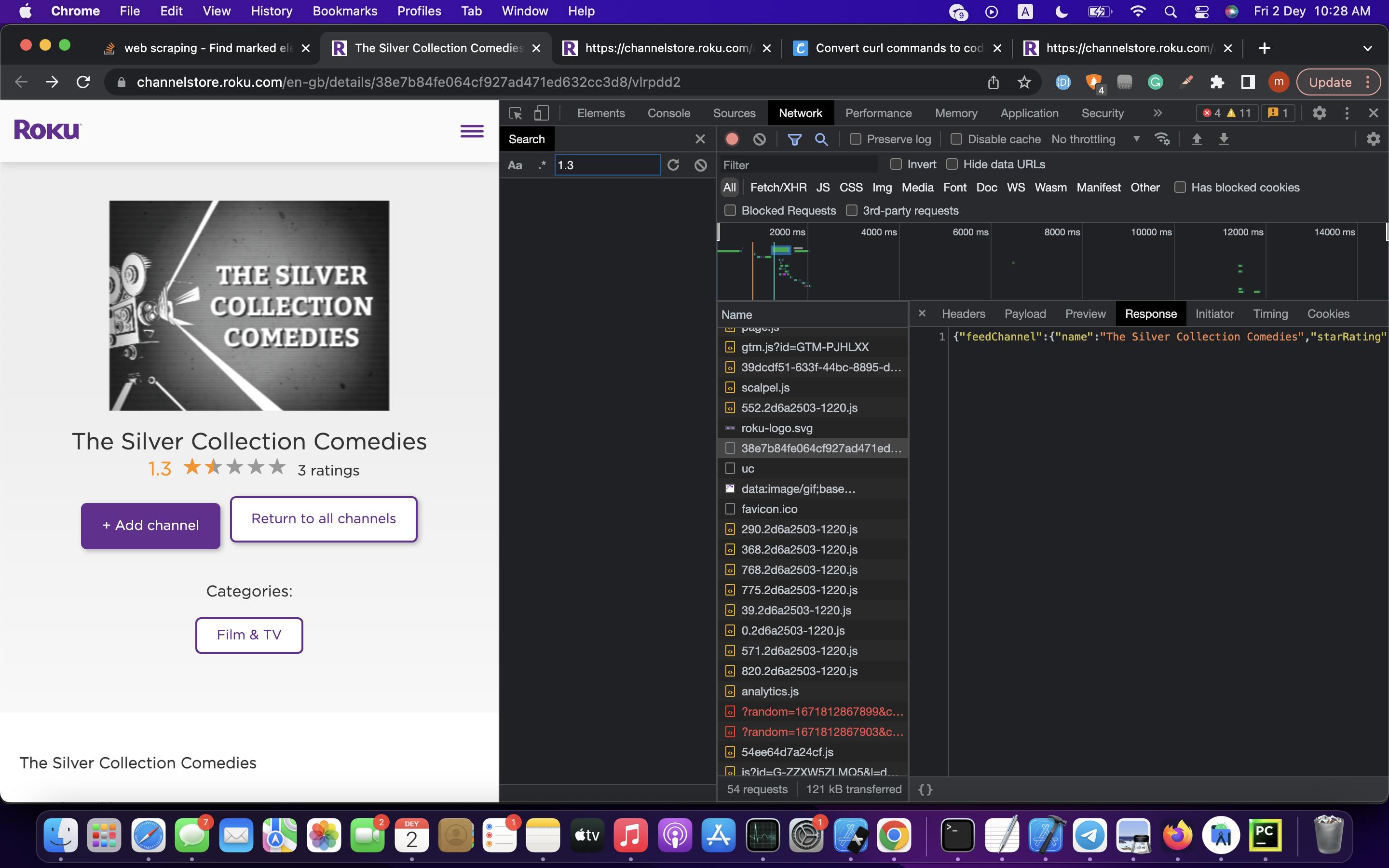This screenshot has height=868, width=1389.
Task: Enable the Disable cache checkbox
Action: tap(956, 139)
